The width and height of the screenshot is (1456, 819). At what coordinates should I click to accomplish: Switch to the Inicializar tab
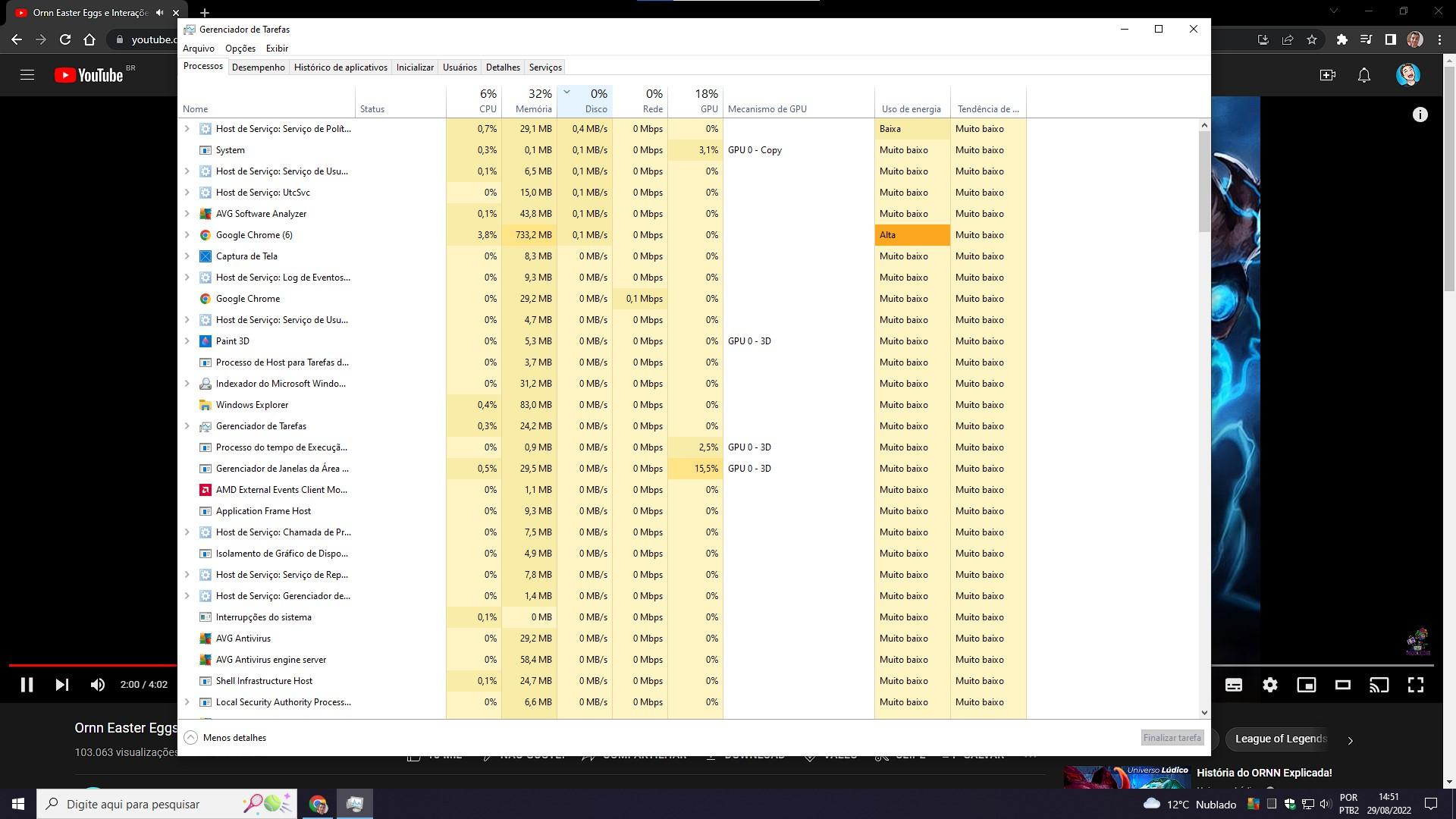(415, 67)
